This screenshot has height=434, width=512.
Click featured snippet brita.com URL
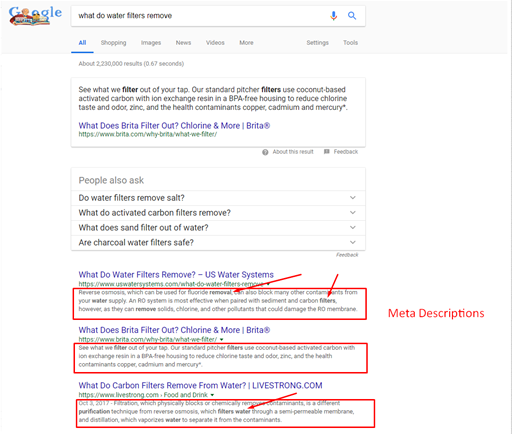pyautogui.click(x=148, y=134)
